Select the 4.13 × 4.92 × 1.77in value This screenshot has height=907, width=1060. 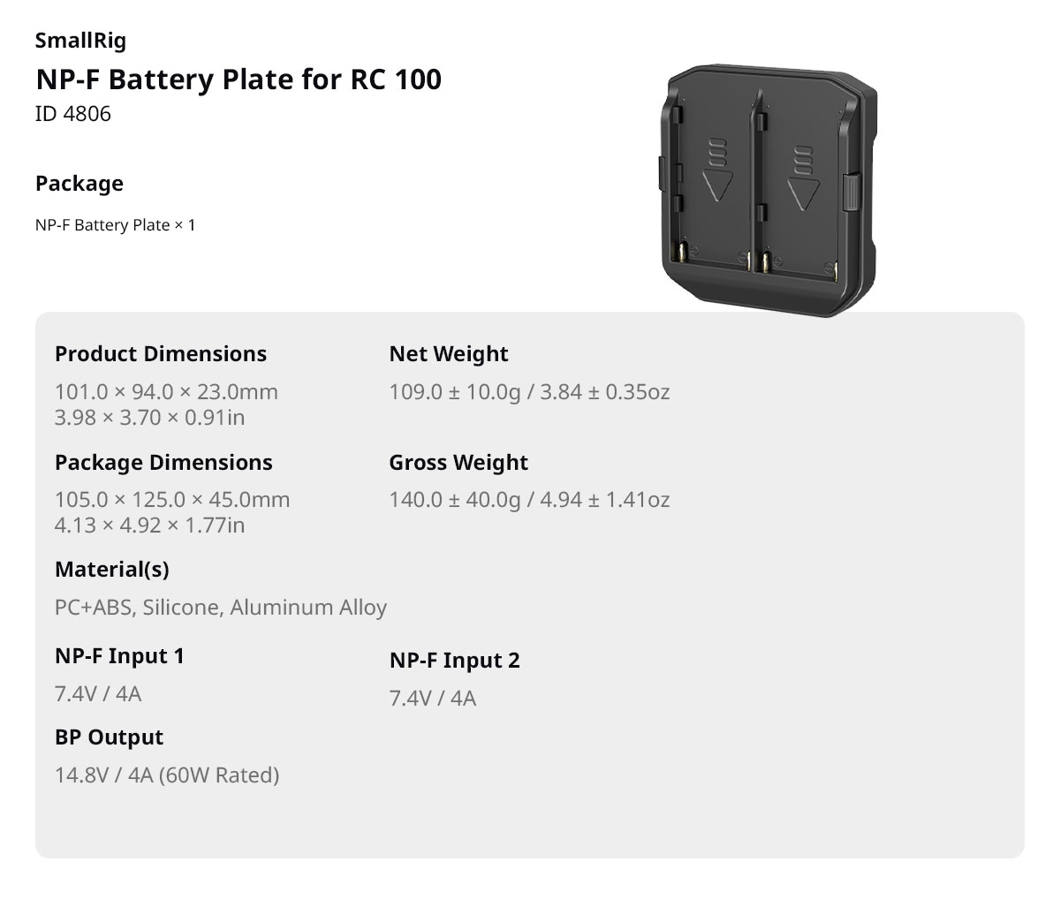pos(149,525)
